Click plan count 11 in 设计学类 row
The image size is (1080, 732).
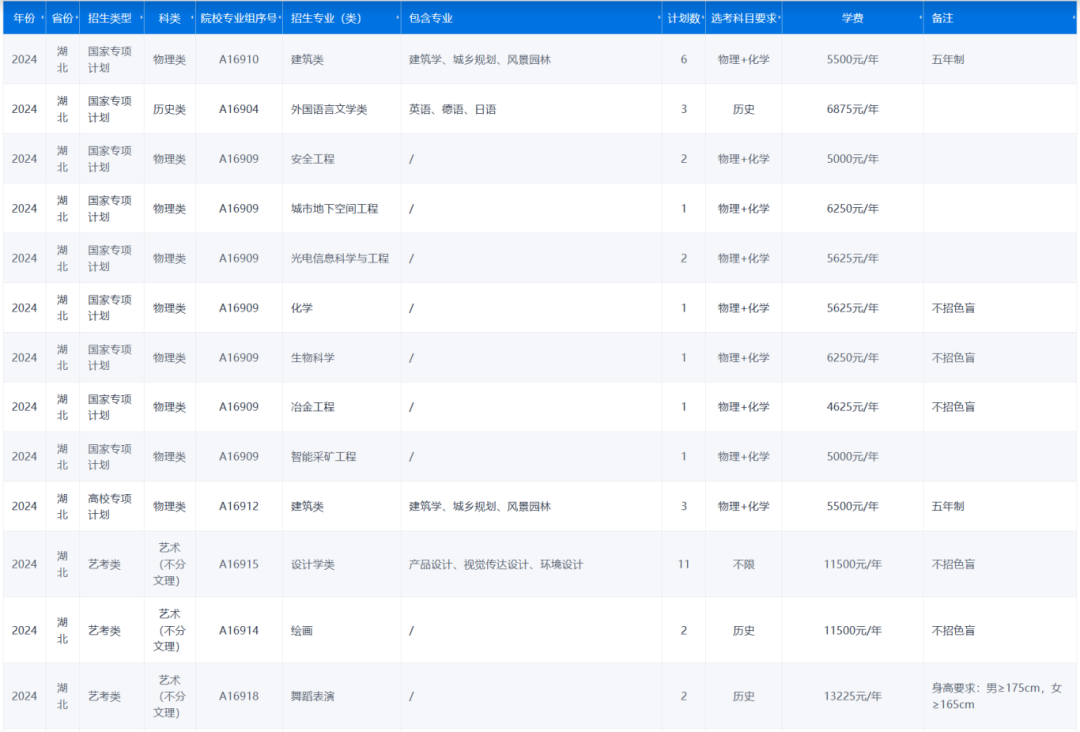pyautogui.click(x=684, y=564)
